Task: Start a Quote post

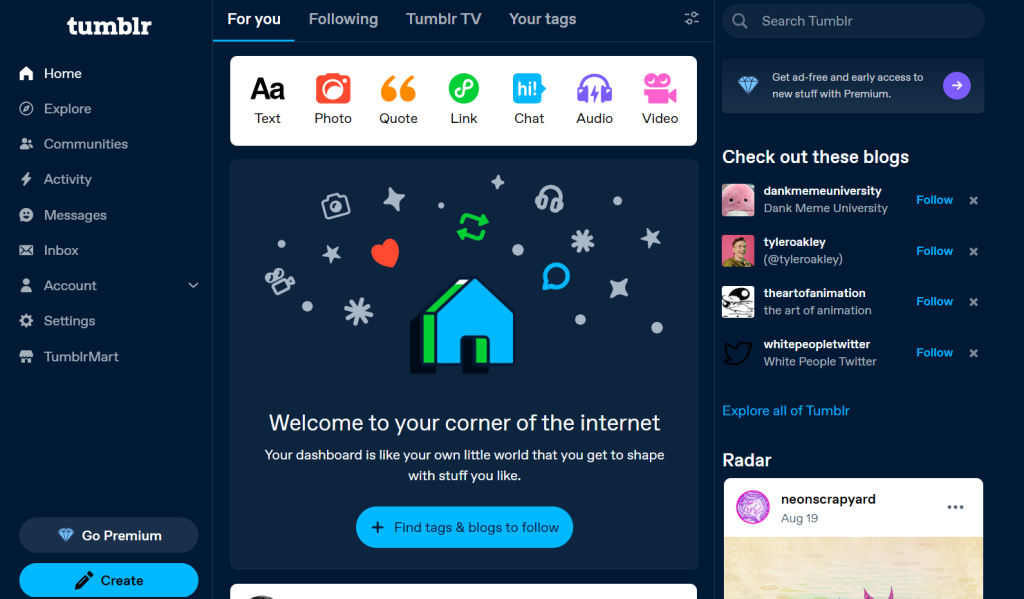Action: pos(398,99)
